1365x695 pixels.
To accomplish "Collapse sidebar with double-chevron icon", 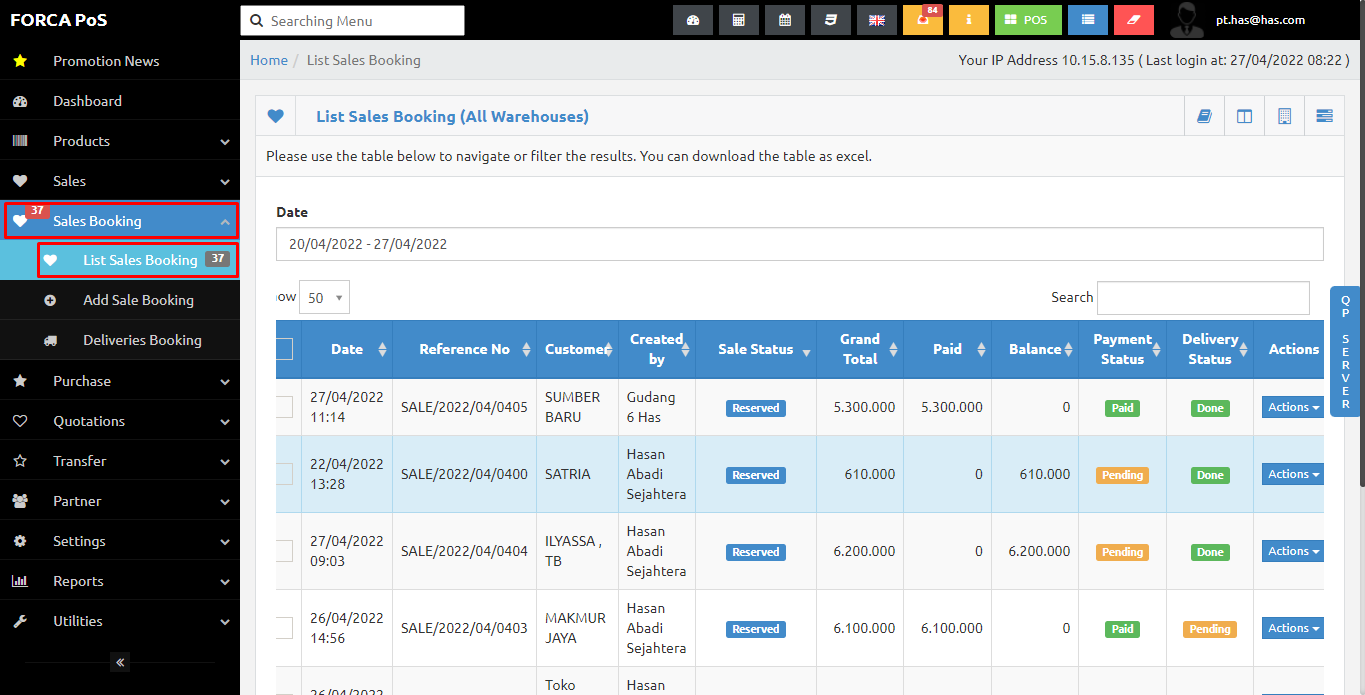I will (120, 662).
